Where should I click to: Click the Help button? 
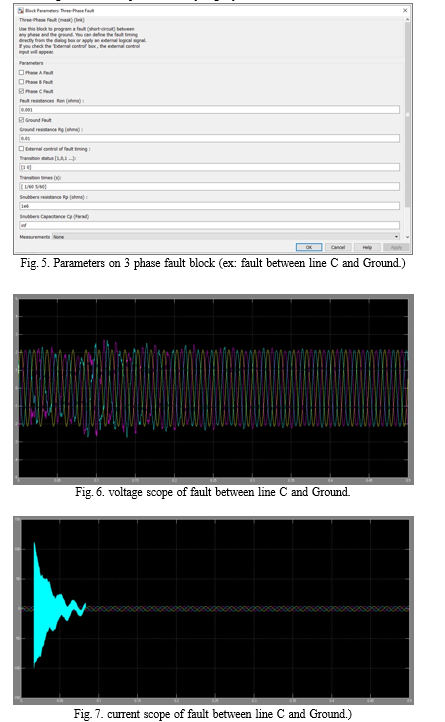point(367,247)
